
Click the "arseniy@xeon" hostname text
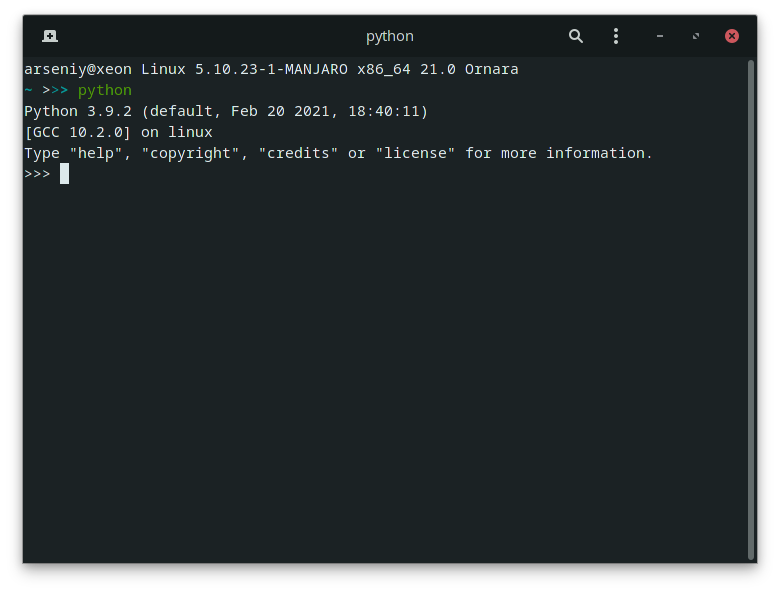point(78,69)
